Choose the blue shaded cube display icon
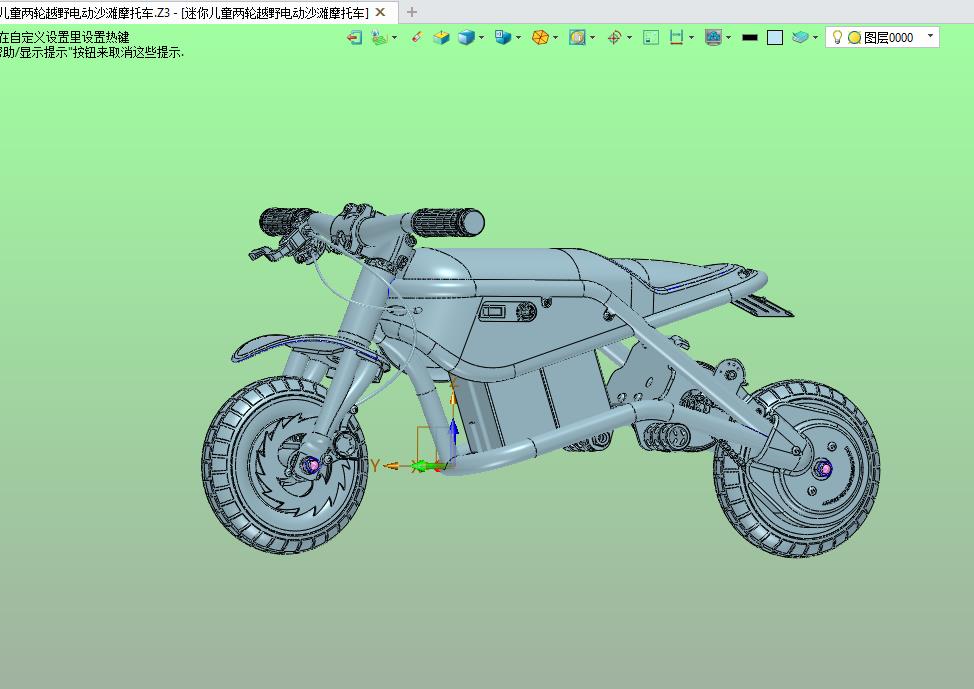The height and width of the screenshot is (689, 974). pyautogui.click(x=466, y=38)
